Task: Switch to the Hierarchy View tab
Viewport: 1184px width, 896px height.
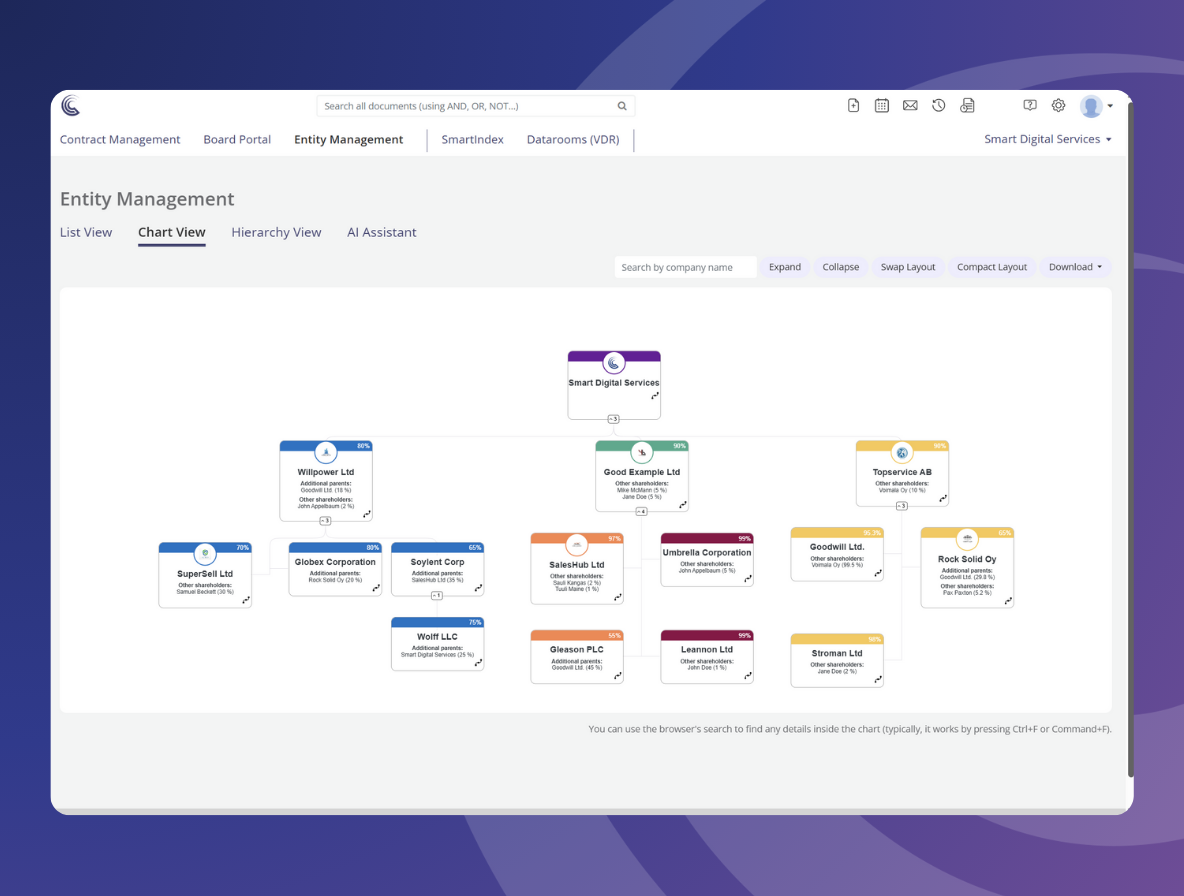Action: [276, 232]
